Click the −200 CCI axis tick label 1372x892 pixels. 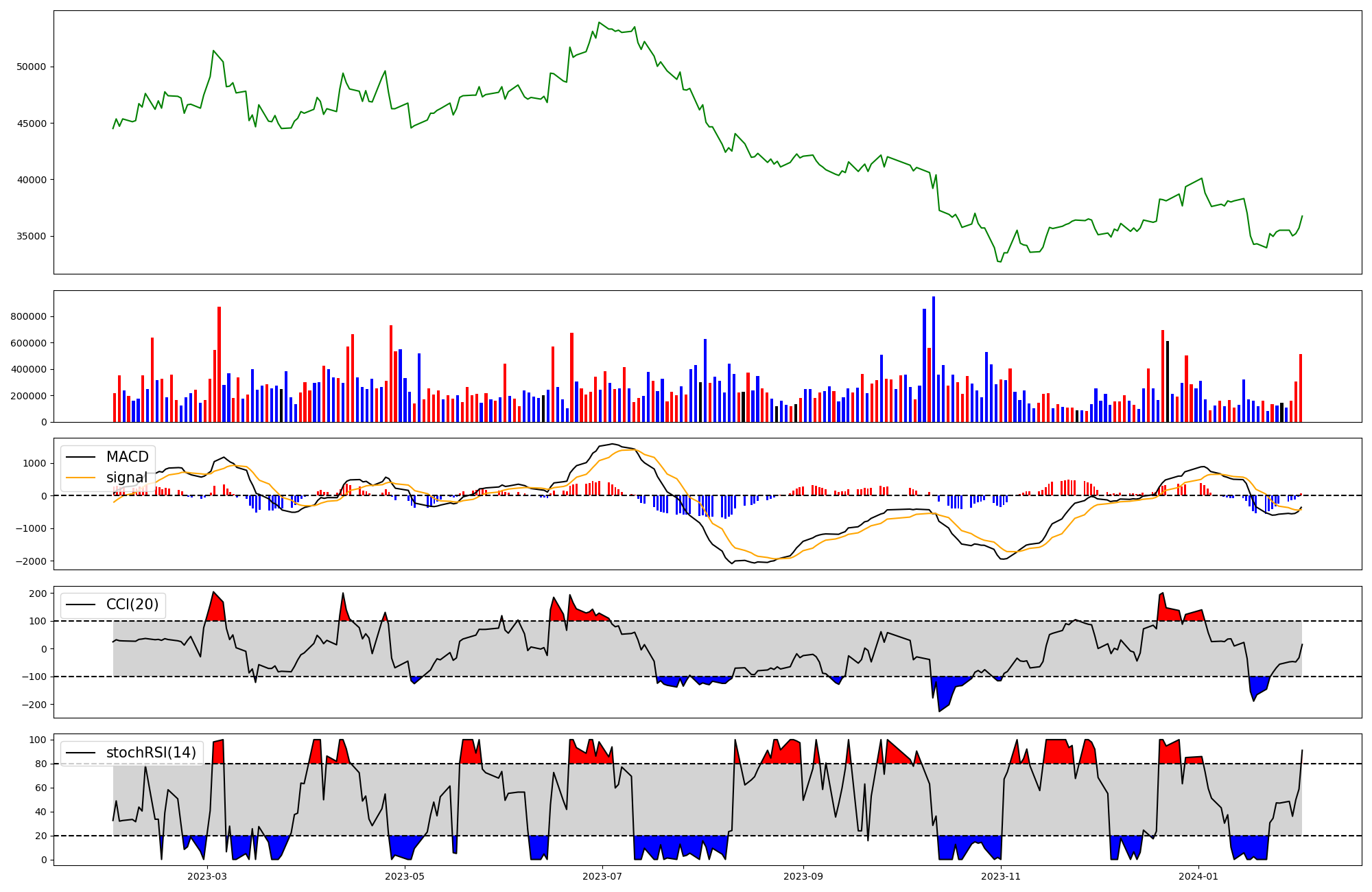click(x=36, y=705)
